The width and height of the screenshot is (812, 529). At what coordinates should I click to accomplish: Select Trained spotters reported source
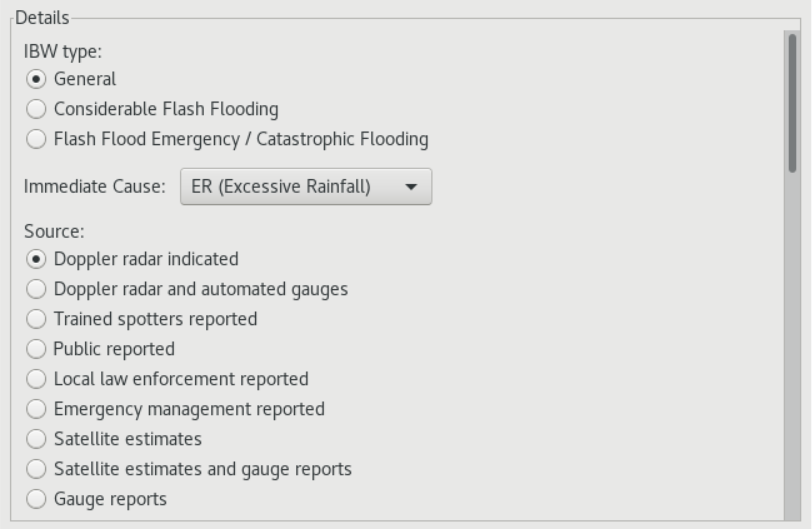tap(37, 319)
